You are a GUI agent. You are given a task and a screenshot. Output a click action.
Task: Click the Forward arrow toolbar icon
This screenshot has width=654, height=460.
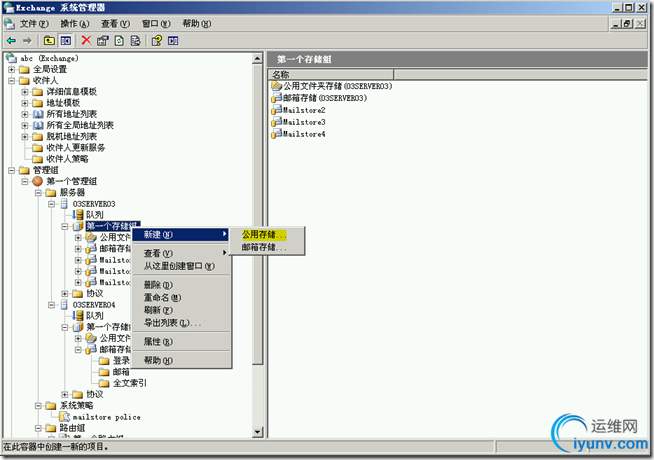coord(27,40)
